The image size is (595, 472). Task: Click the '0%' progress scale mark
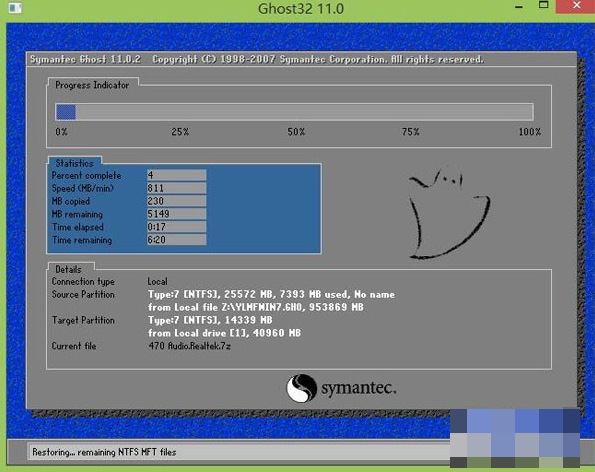pos(61,132)
